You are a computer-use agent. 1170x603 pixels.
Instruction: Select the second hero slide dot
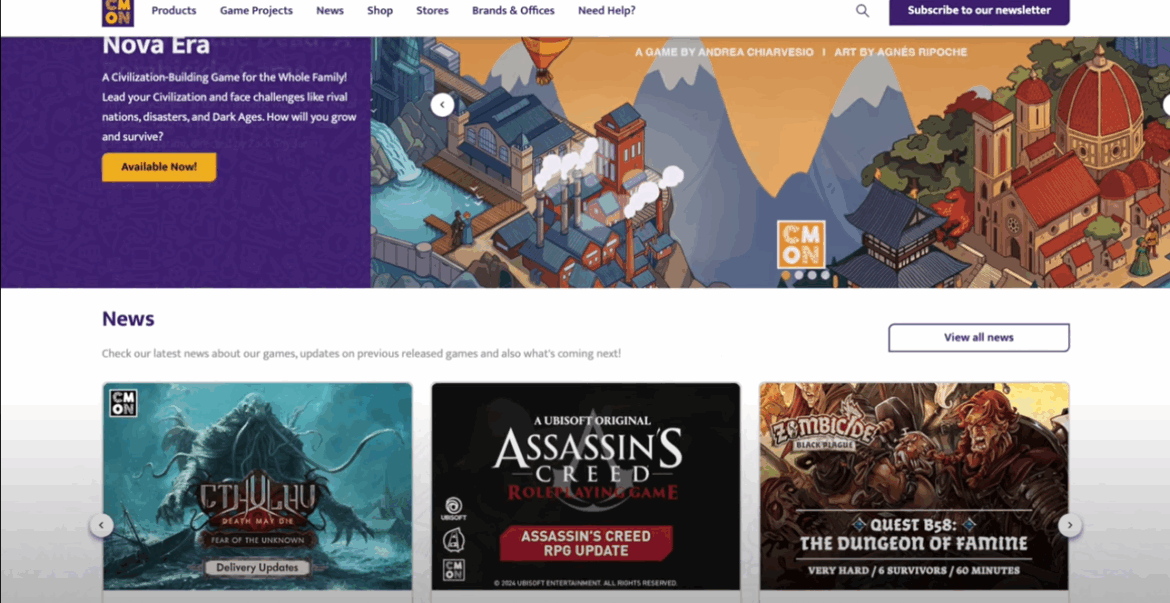pyautogui.click(x=799, y=275)
